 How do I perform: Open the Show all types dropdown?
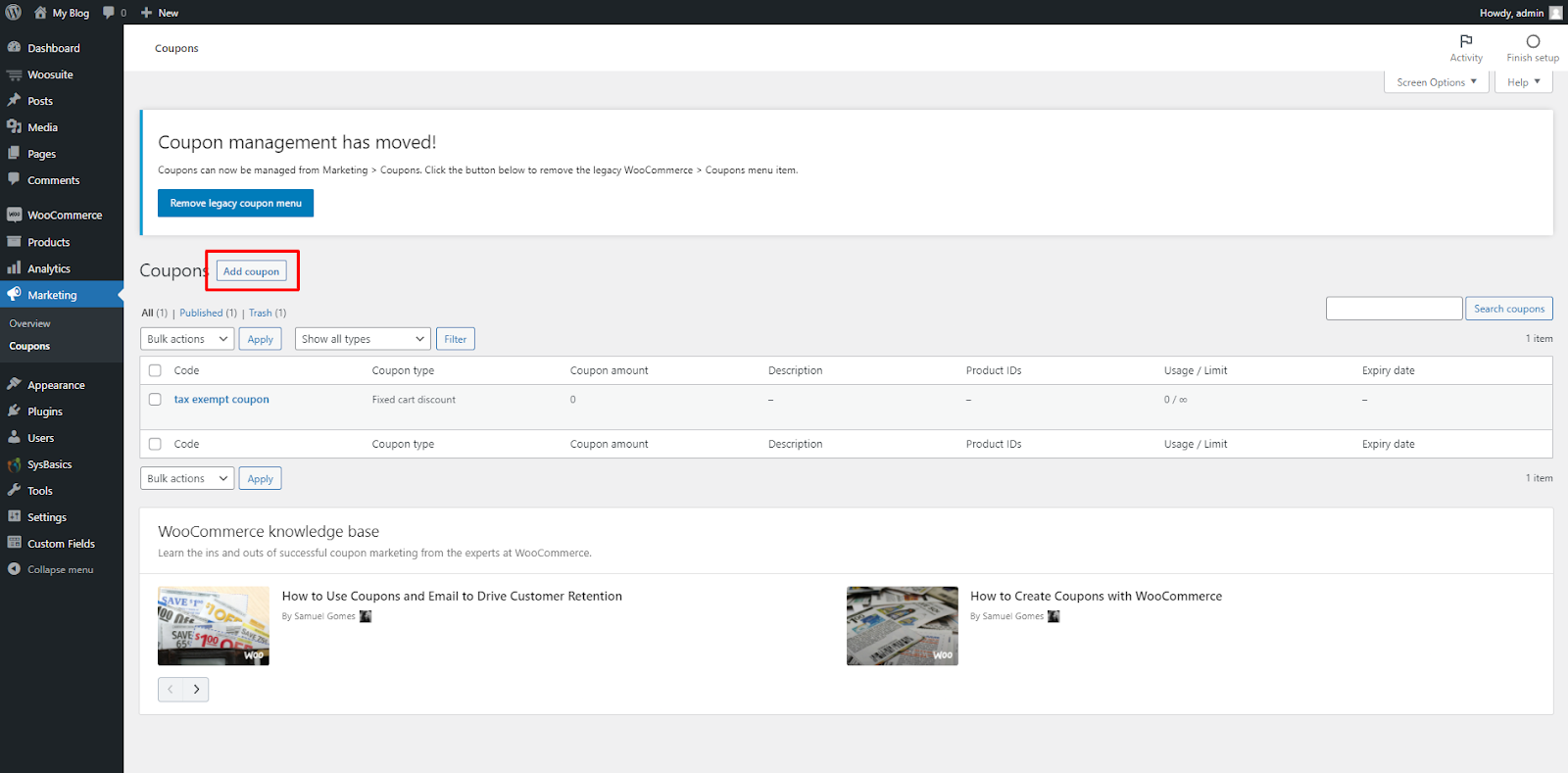click(363, 339)
